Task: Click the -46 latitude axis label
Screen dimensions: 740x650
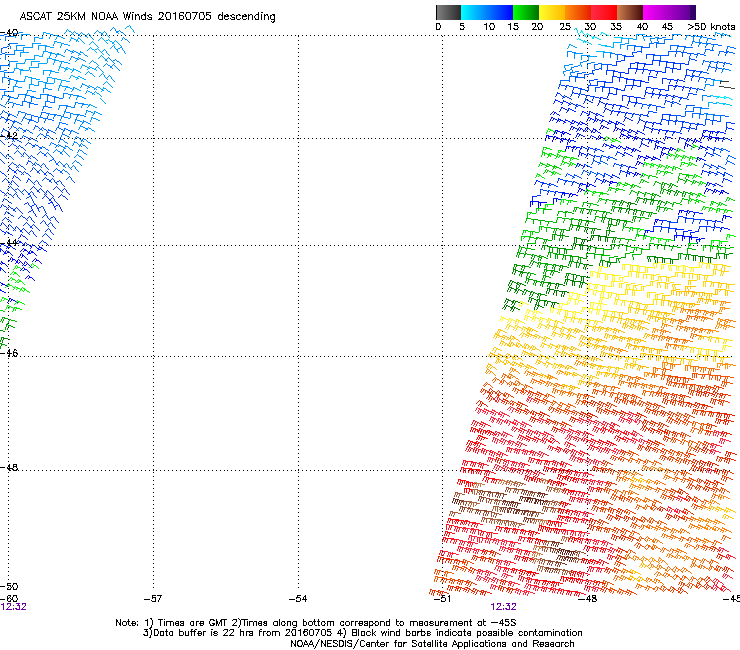Action: tap(9, 353)
